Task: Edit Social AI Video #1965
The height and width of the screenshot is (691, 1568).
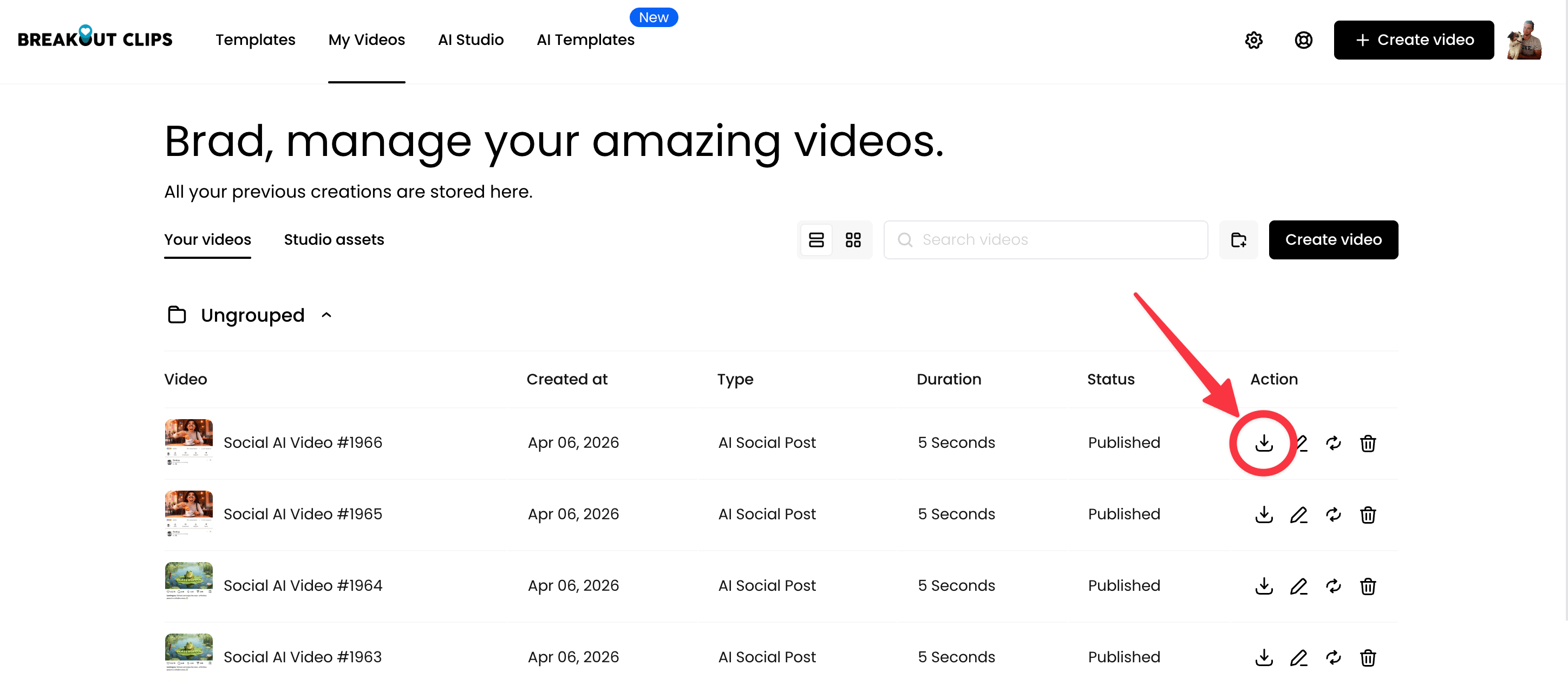Action: pos(1298,514)
